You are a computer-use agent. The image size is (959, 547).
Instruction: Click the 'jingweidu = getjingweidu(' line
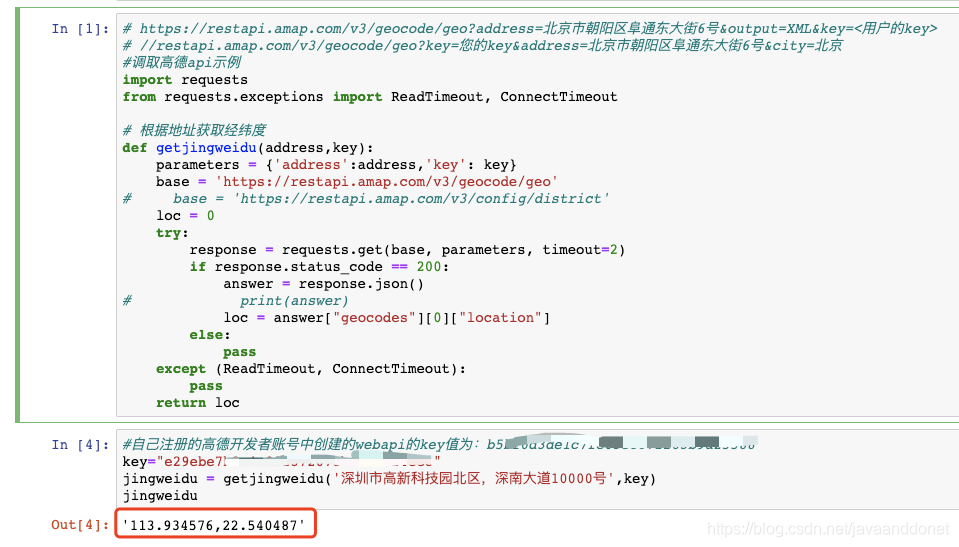[x=389, y=478]
